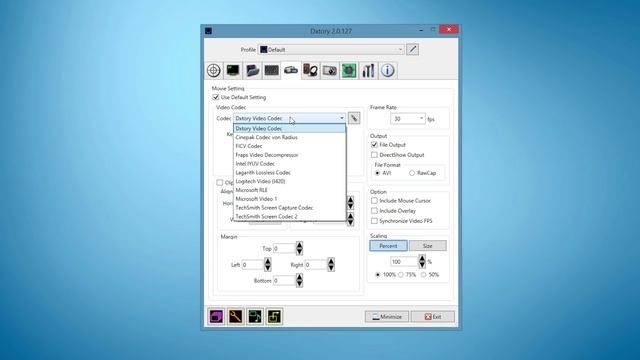
Task: Open the Overlay tab with monitor icon
Action: coord(233,71)
